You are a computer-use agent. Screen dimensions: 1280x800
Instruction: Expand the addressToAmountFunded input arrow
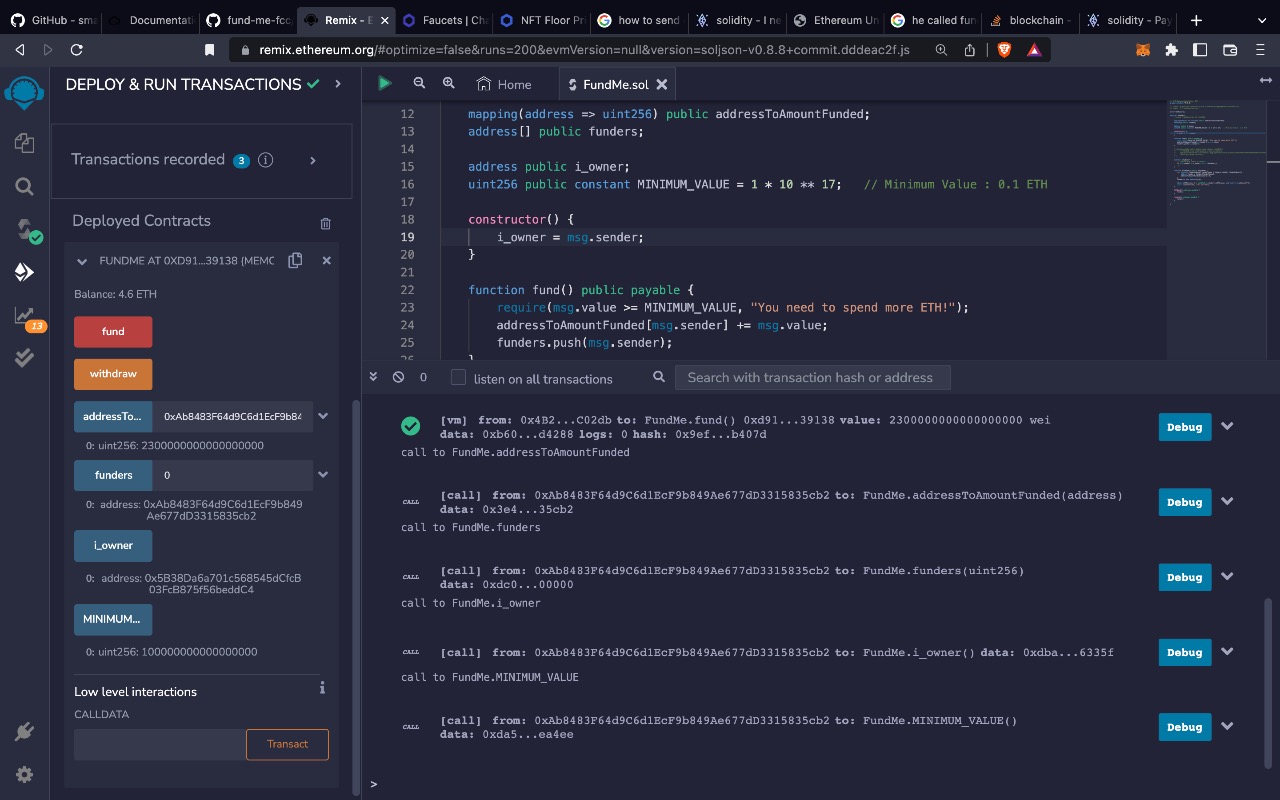point(323,416)
